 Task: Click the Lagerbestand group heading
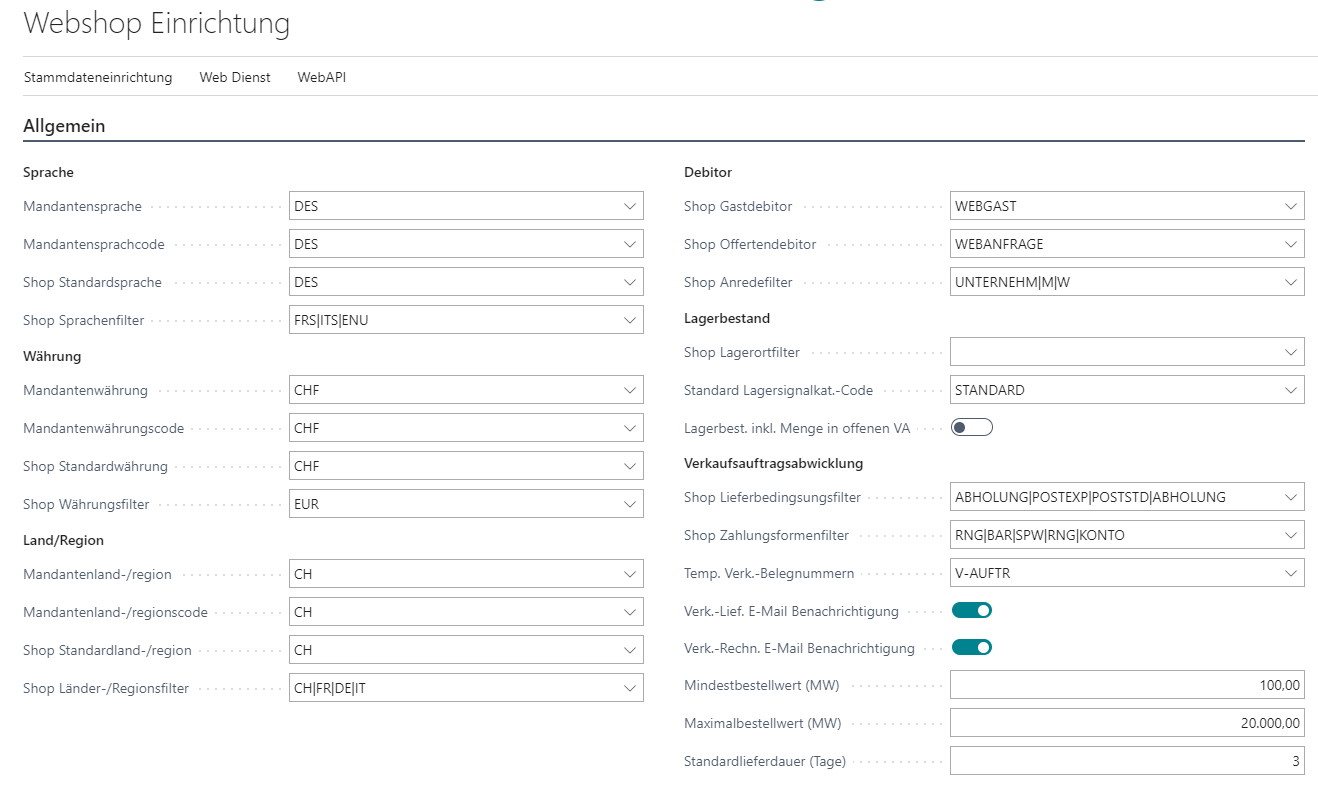pos(727,318)
